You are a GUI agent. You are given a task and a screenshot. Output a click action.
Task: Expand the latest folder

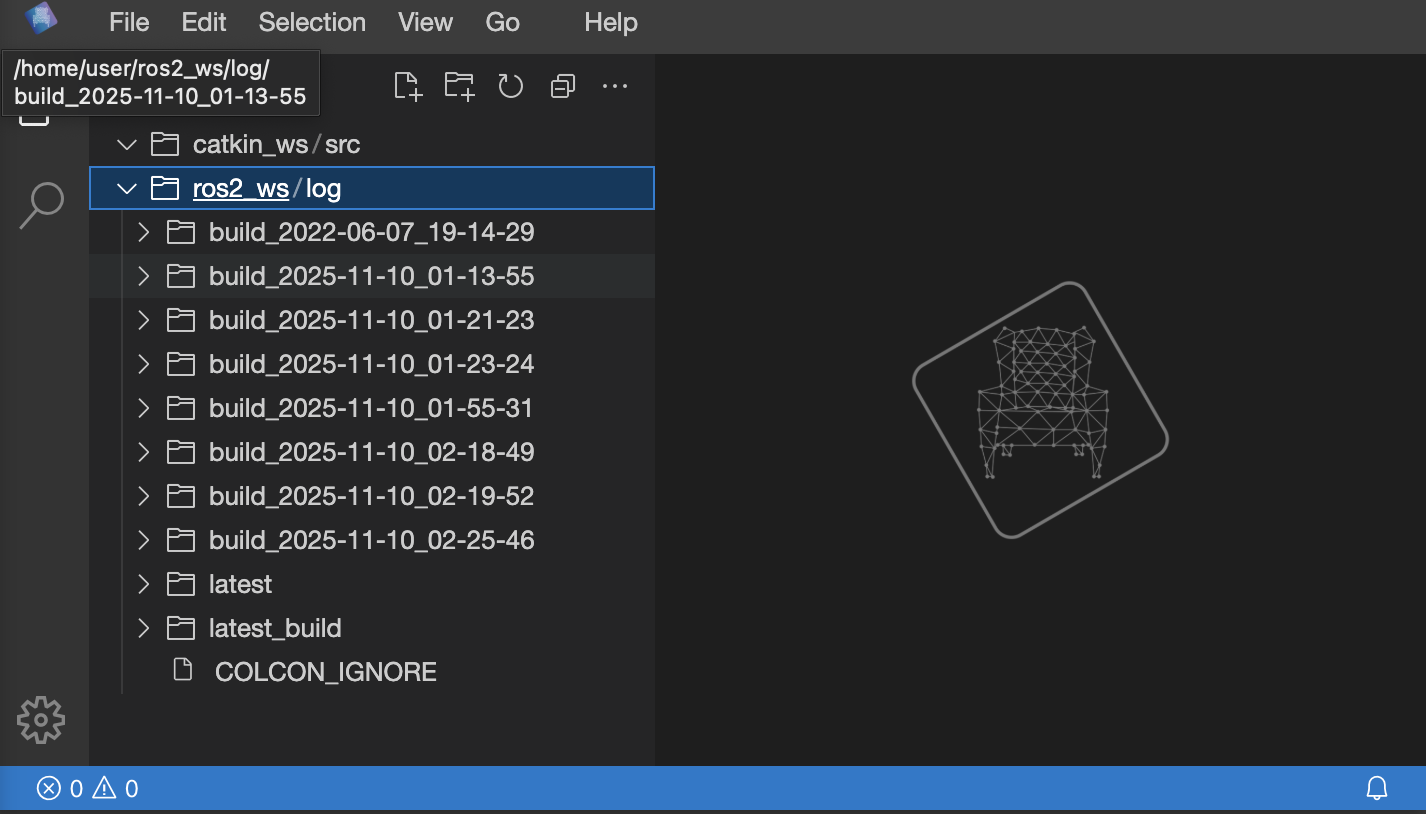pos(144,584)
